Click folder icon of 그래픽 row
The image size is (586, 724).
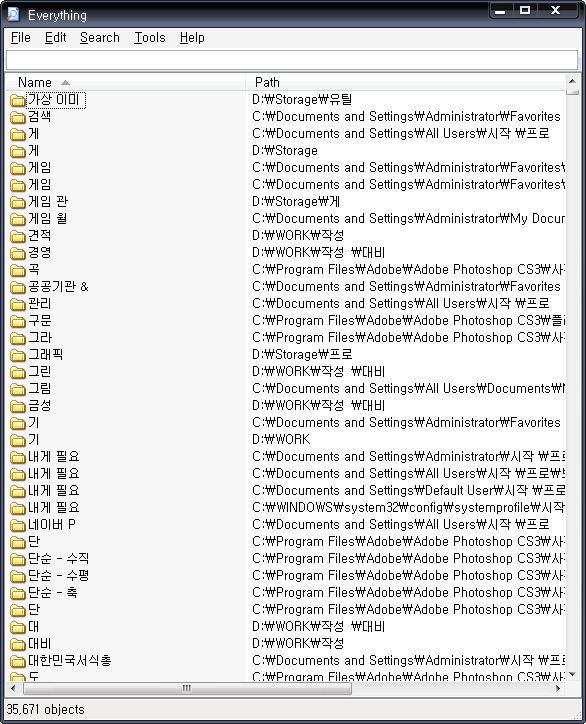point(18,356)
